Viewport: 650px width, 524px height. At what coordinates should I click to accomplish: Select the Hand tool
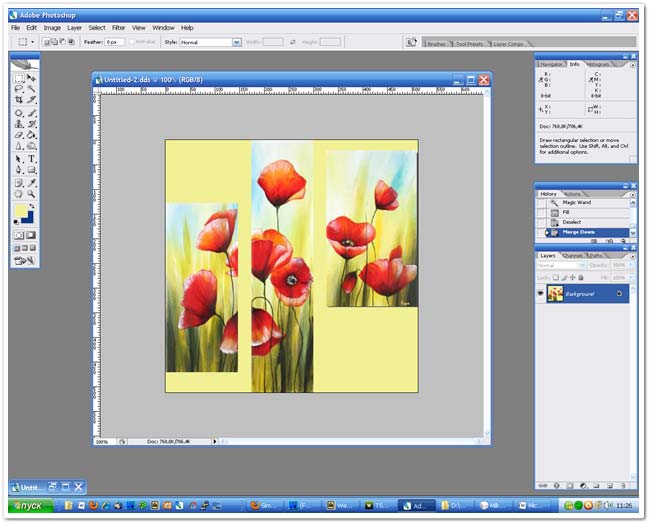tap(18, 193)
